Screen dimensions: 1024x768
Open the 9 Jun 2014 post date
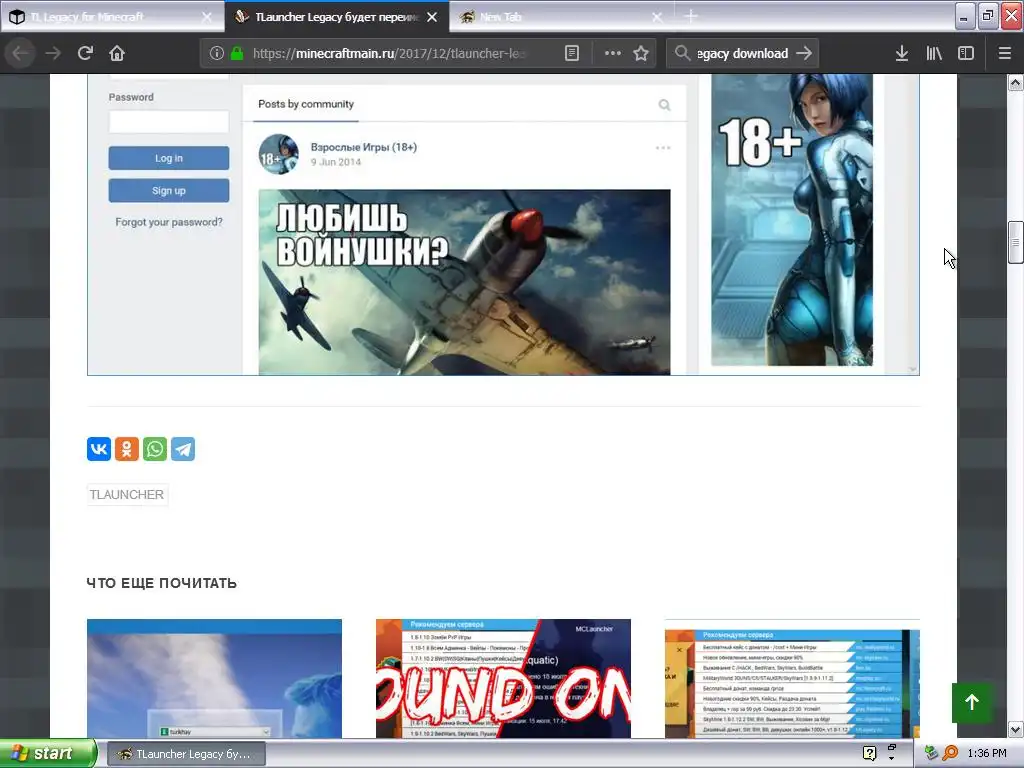click(x=336, y=162)
